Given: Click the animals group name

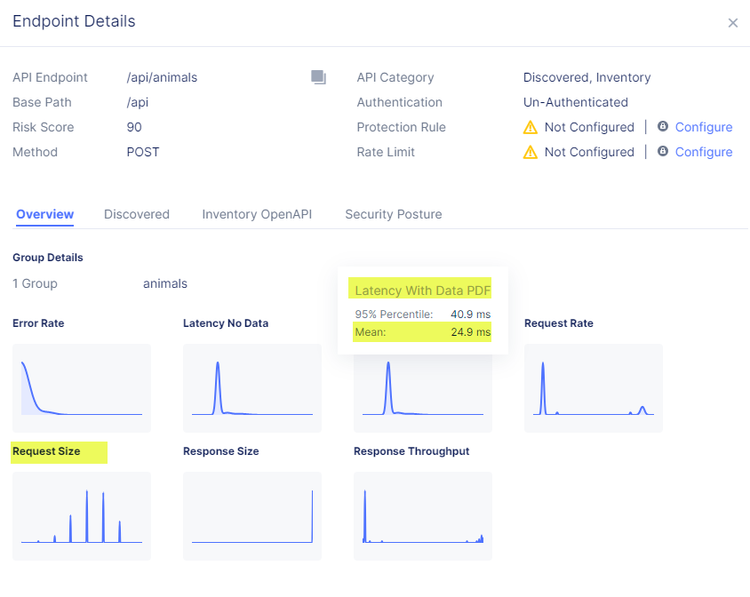Looking at the screenshot, I should click(165, 284).
